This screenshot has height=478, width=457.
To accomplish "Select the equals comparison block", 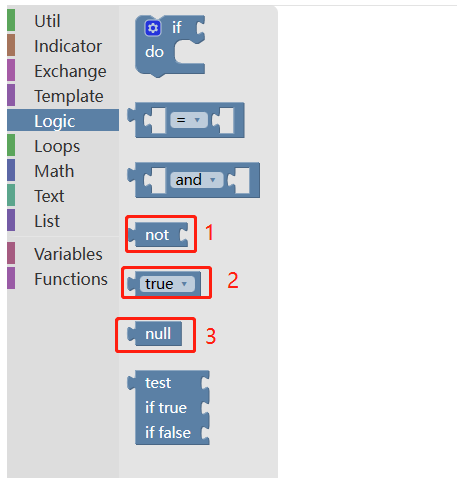I will point(186,120).
